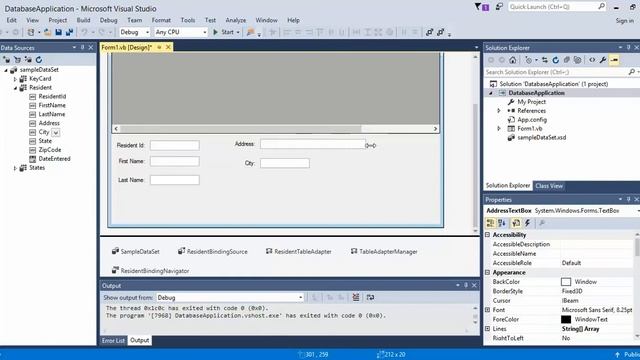
Task: Pin the Properties panel
Action: click(629, 199)
